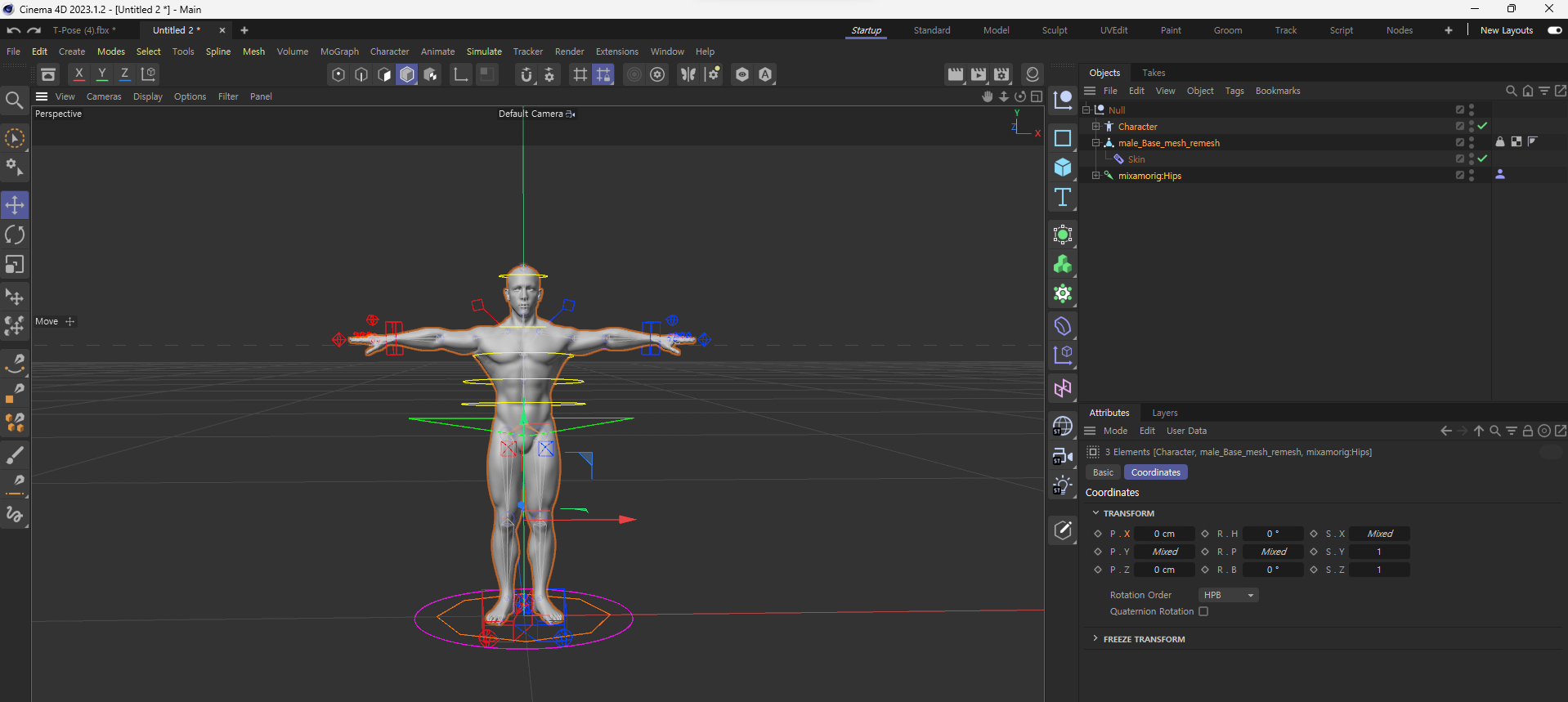Screen dimensions: 1568x702
Task: Collapse the TRANSFORM section
Action: [1096, 513]
